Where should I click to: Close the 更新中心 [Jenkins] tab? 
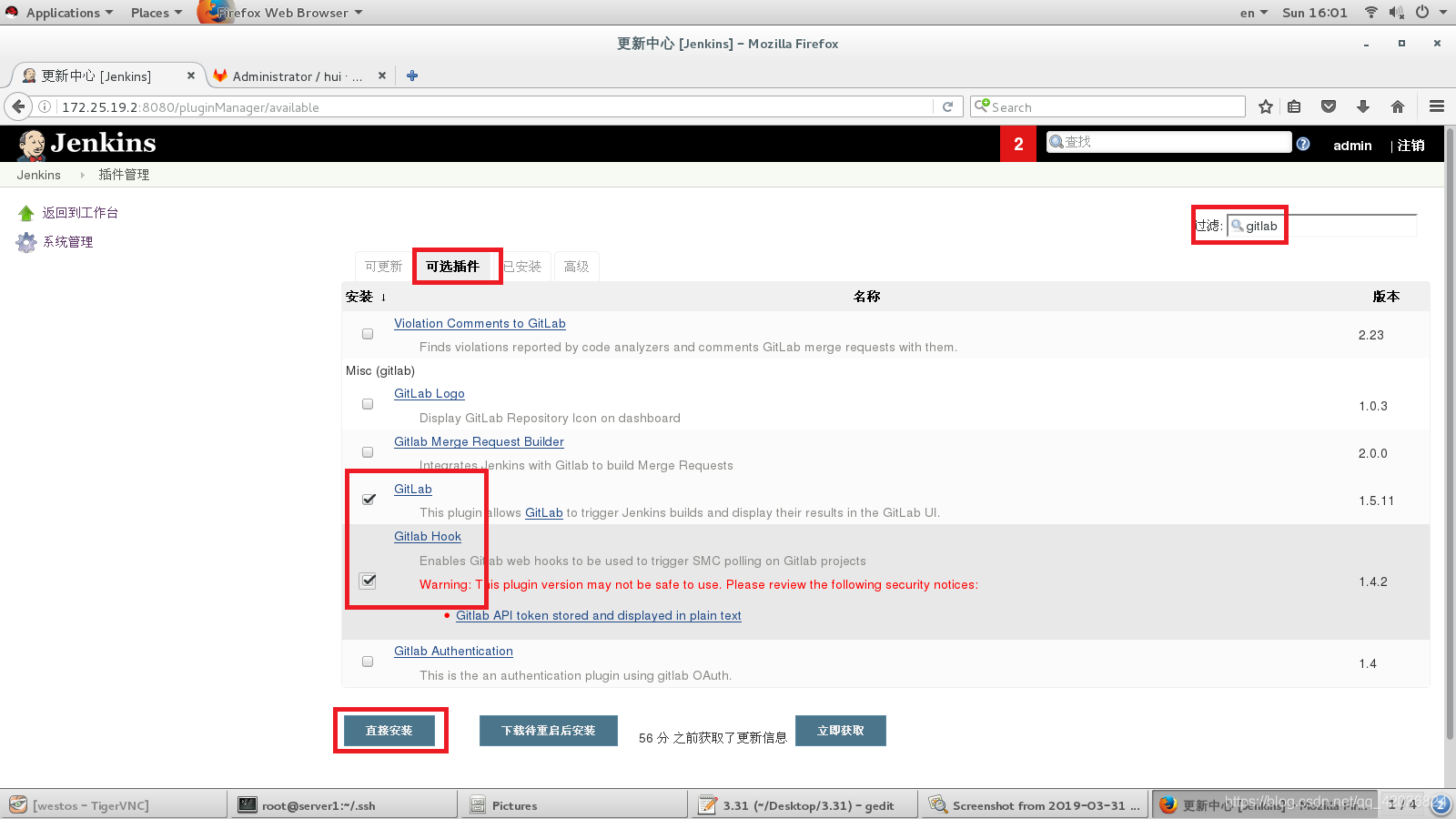[191, 76]
